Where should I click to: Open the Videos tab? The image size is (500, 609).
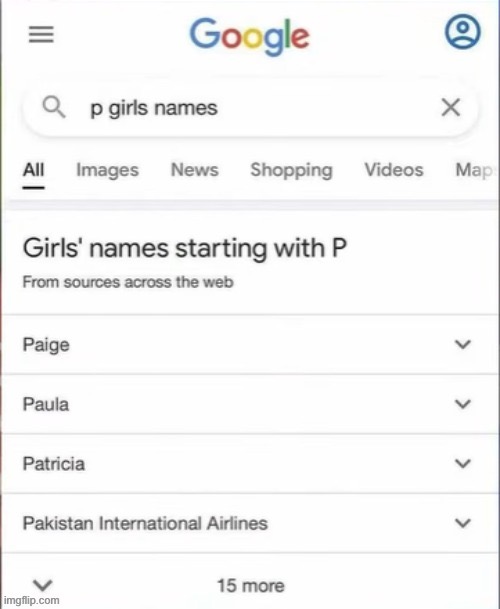tap(394, 170)
